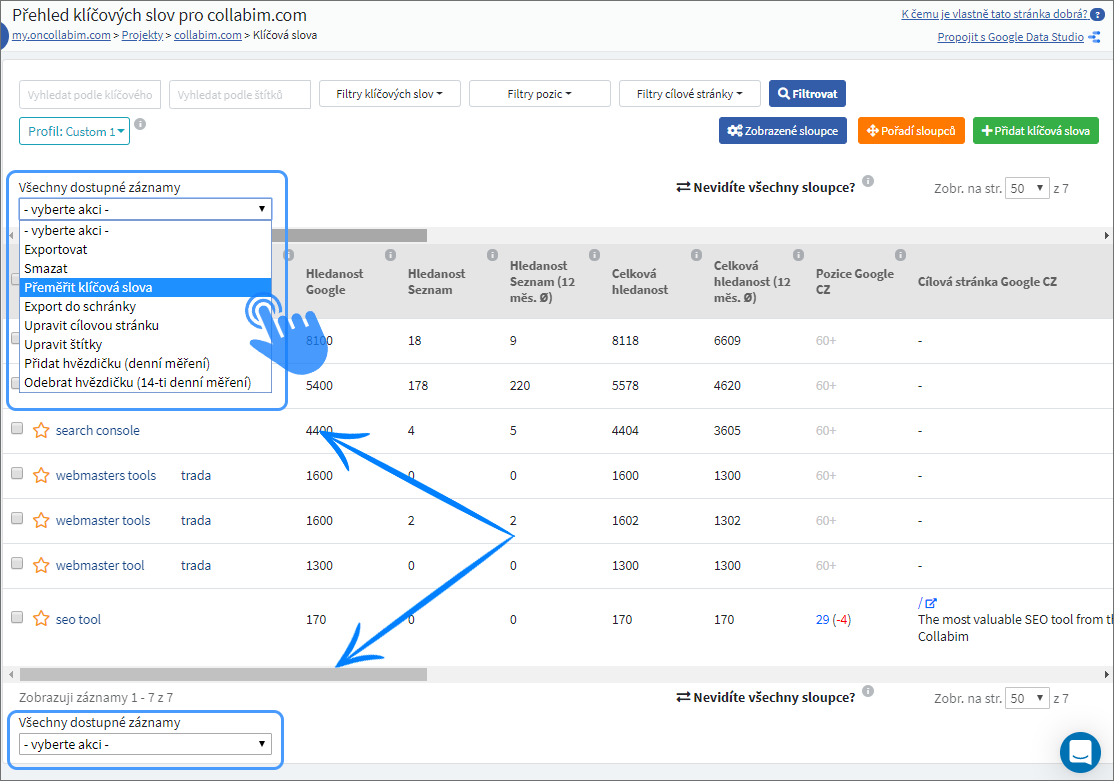The width and height of the screenshot is (1114, 781).
Task: Click Pořadí sloupců button
Action: pyautogui.click(x=912, y=131)
